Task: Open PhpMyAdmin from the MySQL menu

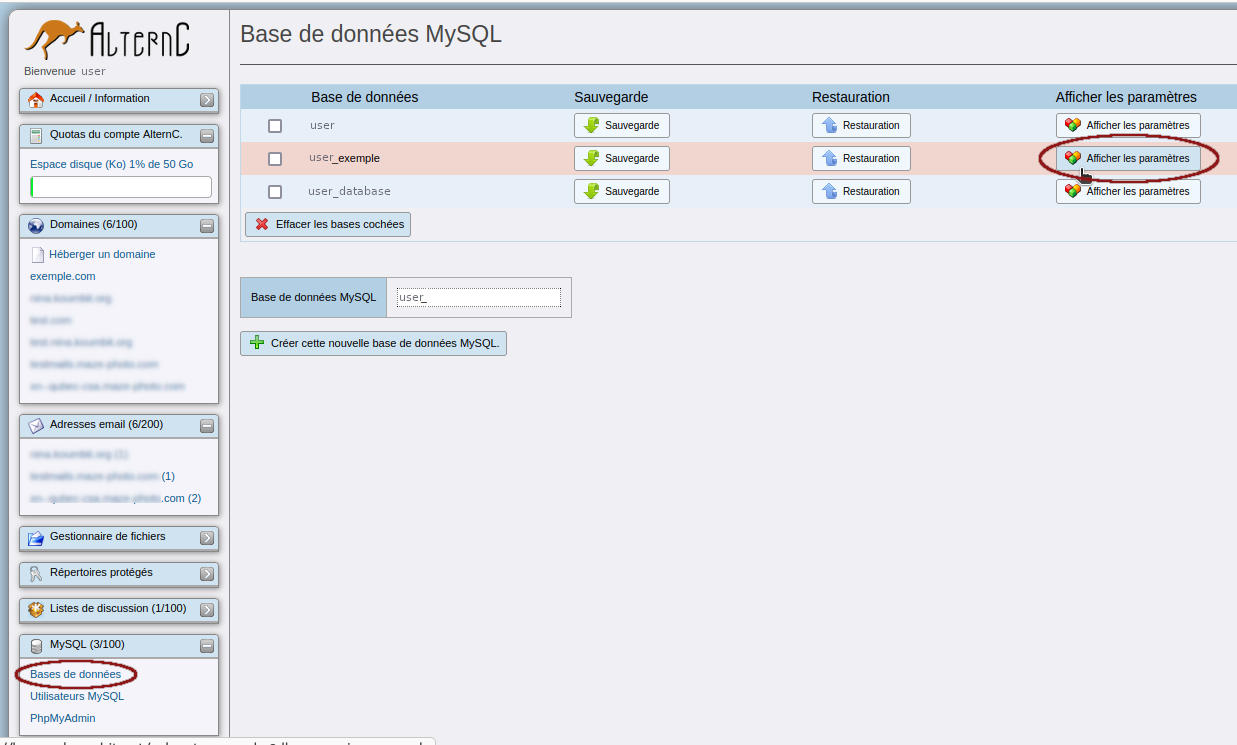Action: pyautogui.click(x=63, y=718)
